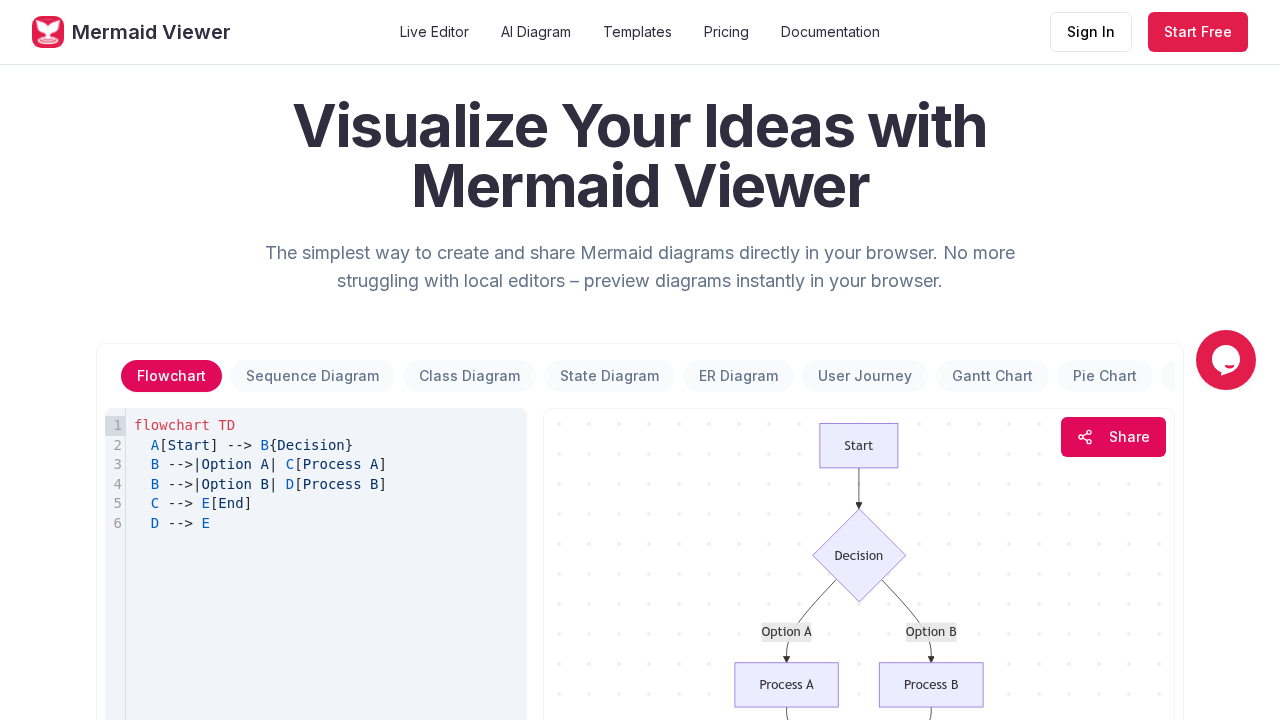The height and width of the screenshot is (720, 1280).
Task: View the Pricing page
Action: click(x=726, y=32)
